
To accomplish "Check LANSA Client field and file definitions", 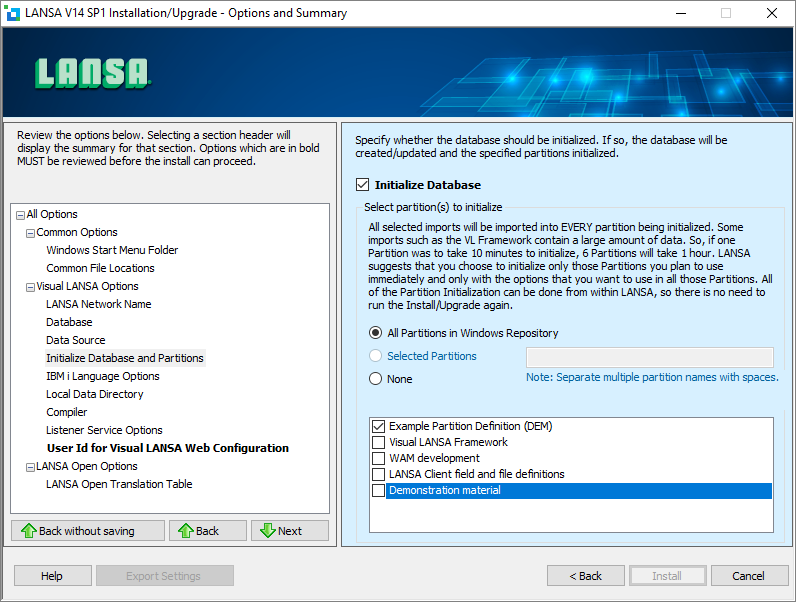I will coord(378,474).
